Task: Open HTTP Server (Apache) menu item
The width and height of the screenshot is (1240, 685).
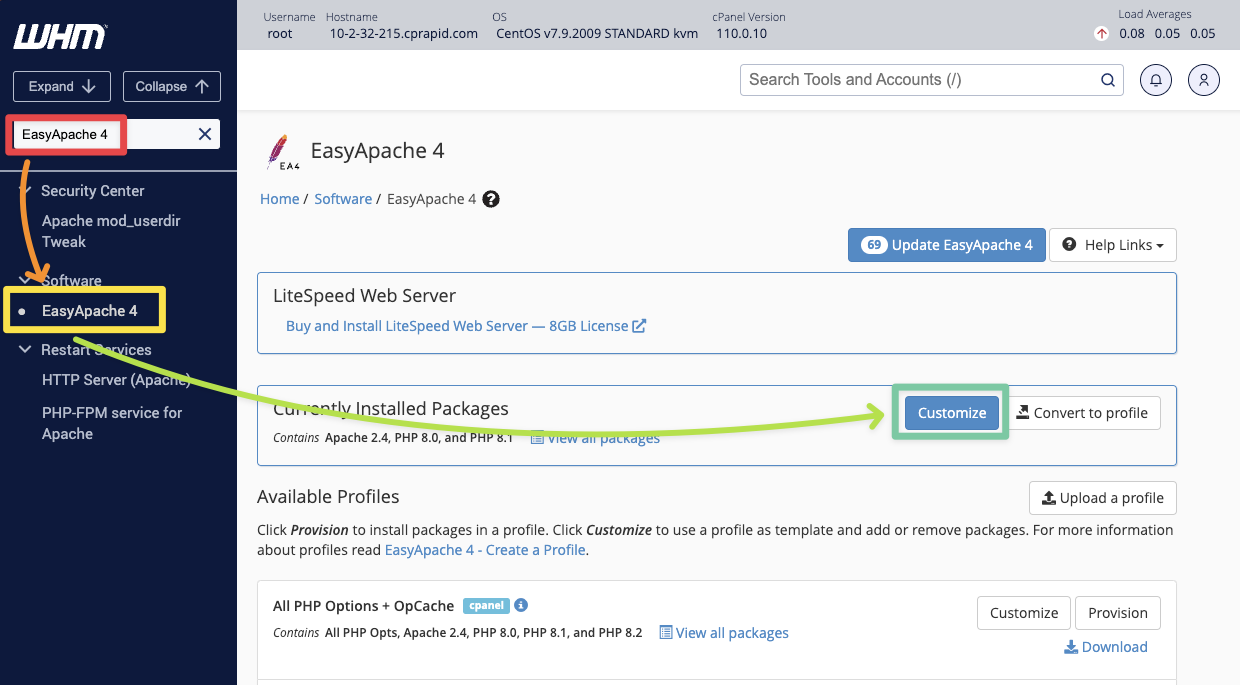Action: [115, 380]
